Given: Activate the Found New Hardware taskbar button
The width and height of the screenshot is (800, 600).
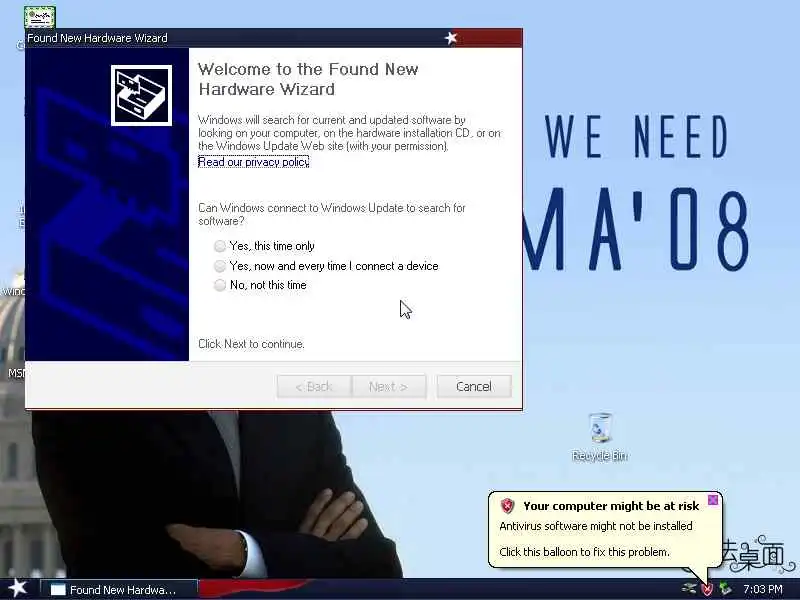Looking at the screenshot, I should coord(118,589).
